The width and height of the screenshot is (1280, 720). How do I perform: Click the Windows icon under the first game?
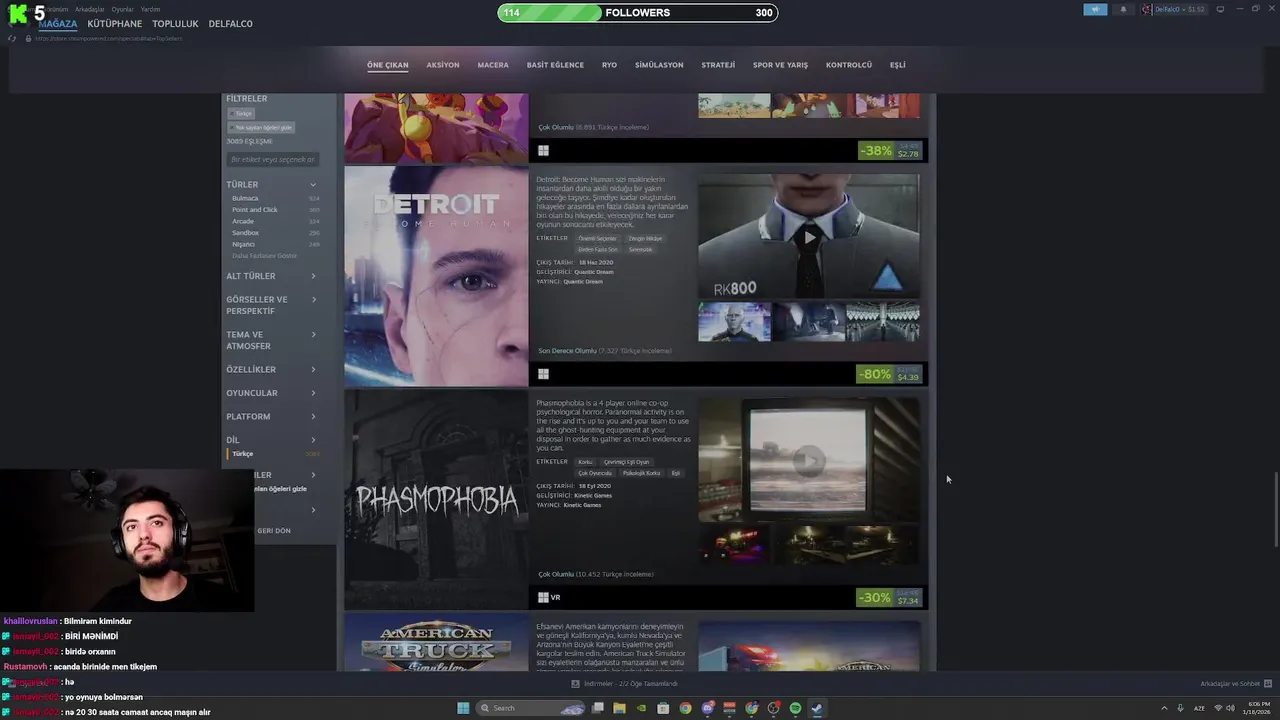click(543, 151)
